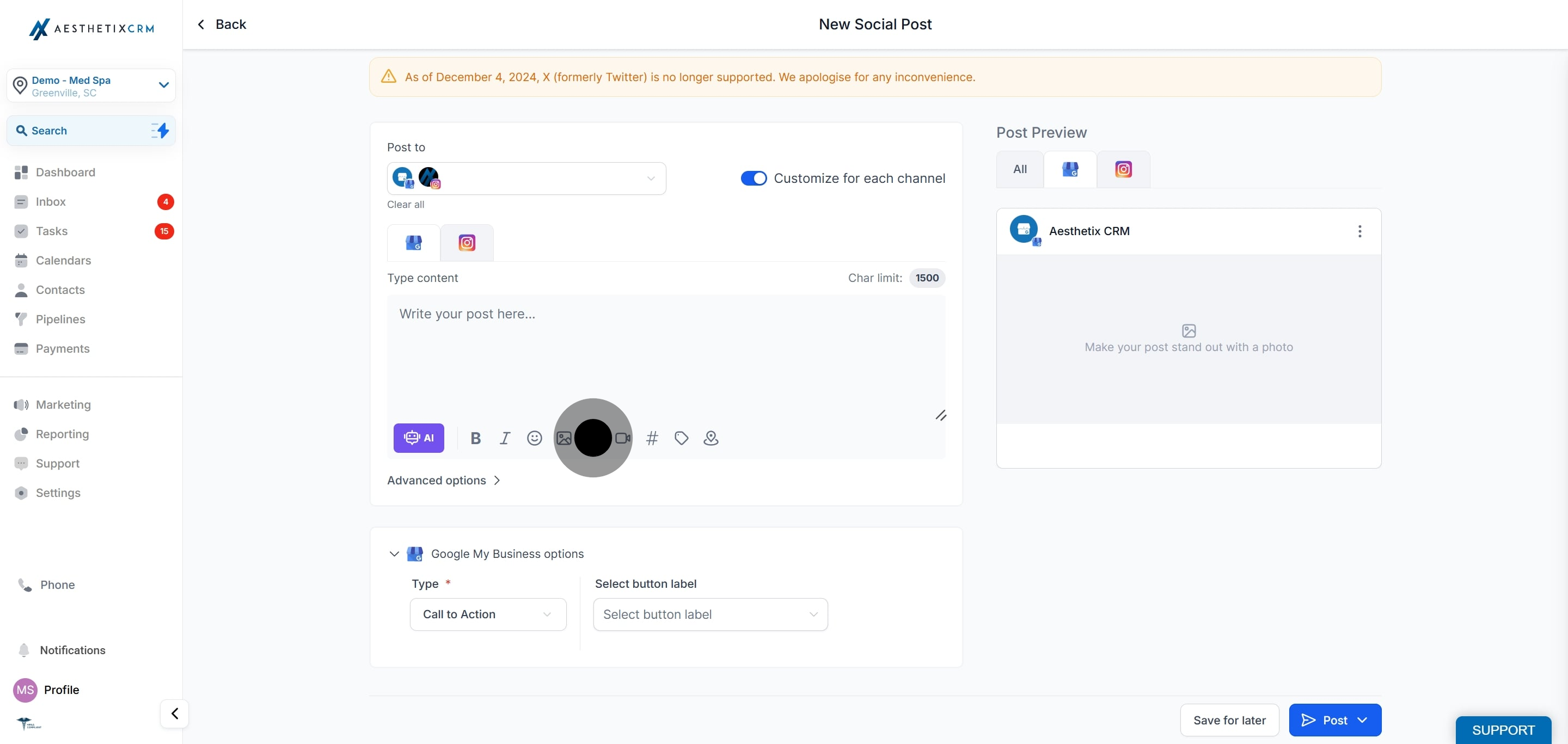The height and width of the screenshot is (744, 1568).
Task: Expand Advanced options
Action: (x=444, y=481)
